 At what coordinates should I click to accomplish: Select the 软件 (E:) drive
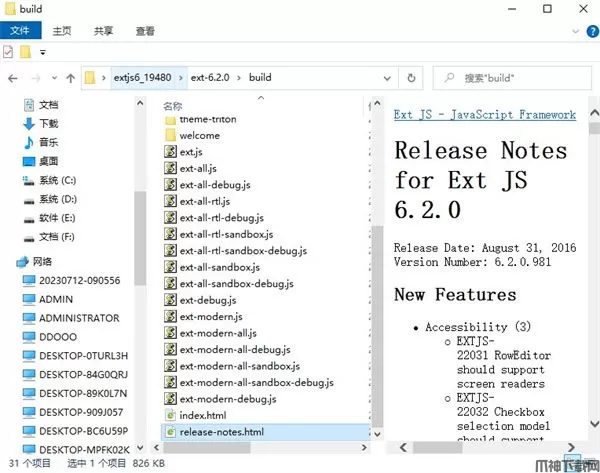(57, 218)
